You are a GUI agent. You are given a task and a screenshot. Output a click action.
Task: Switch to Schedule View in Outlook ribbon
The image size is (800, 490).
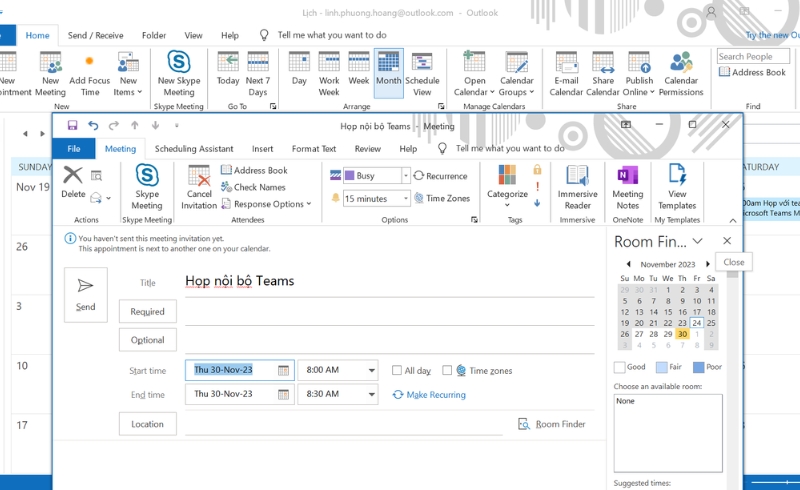click(x=422, y=74)
